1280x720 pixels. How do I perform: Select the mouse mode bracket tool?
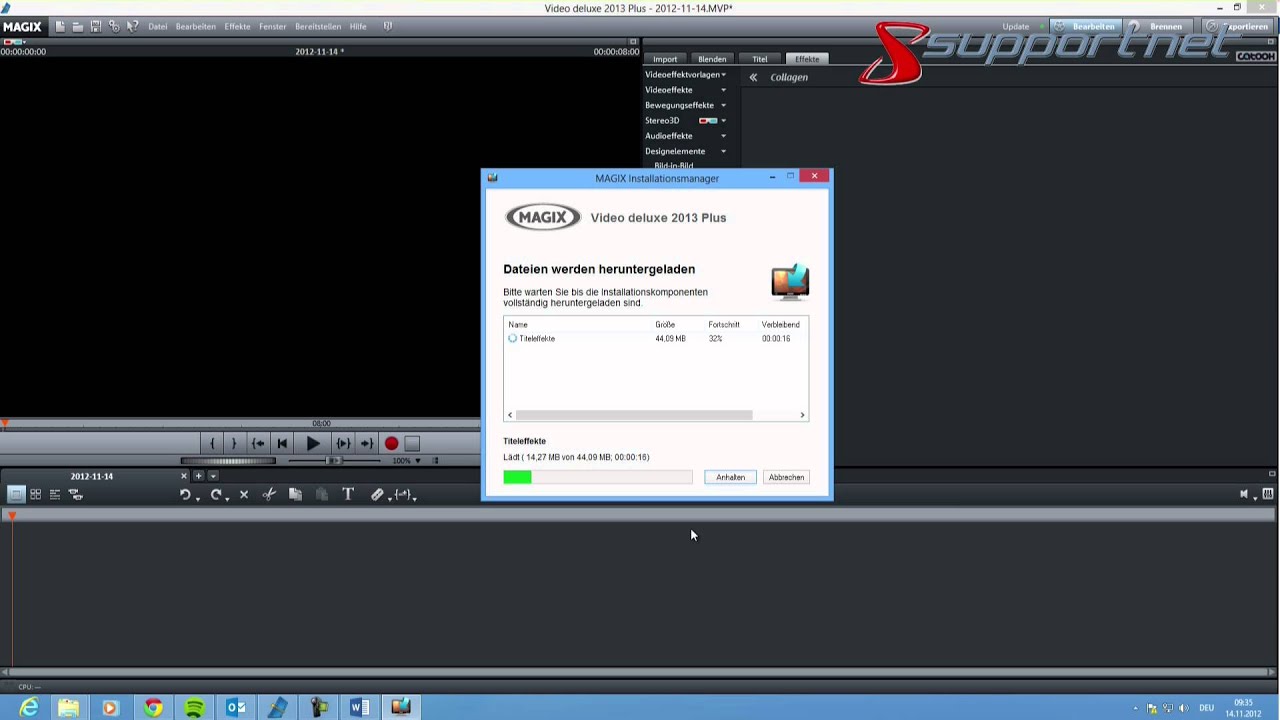[x=402, y=494]
